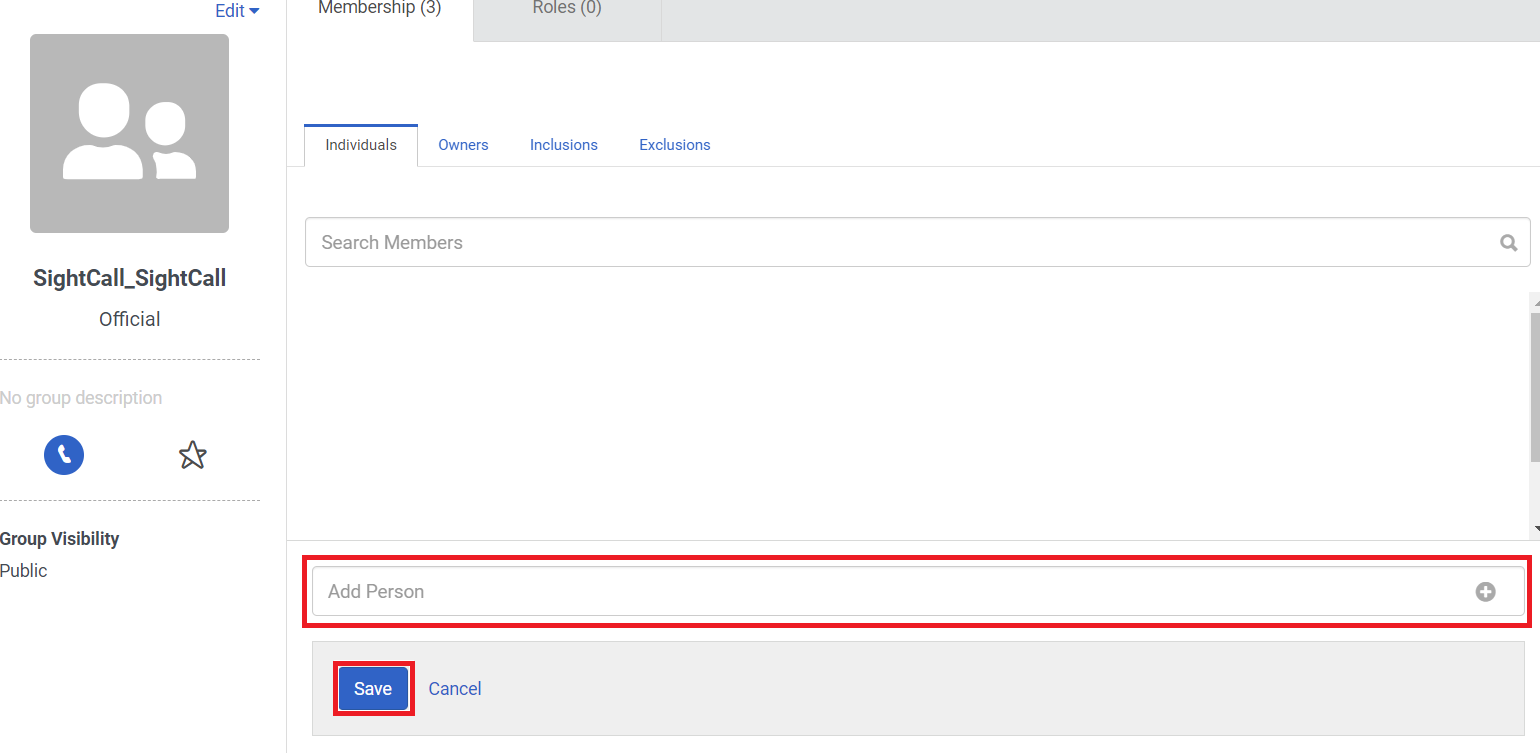Focus the Add Person input field

coord(918,592)
